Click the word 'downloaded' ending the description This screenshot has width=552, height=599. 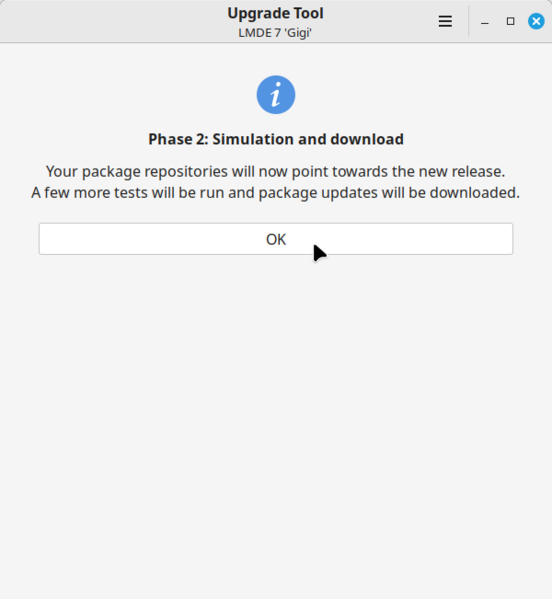475,193
